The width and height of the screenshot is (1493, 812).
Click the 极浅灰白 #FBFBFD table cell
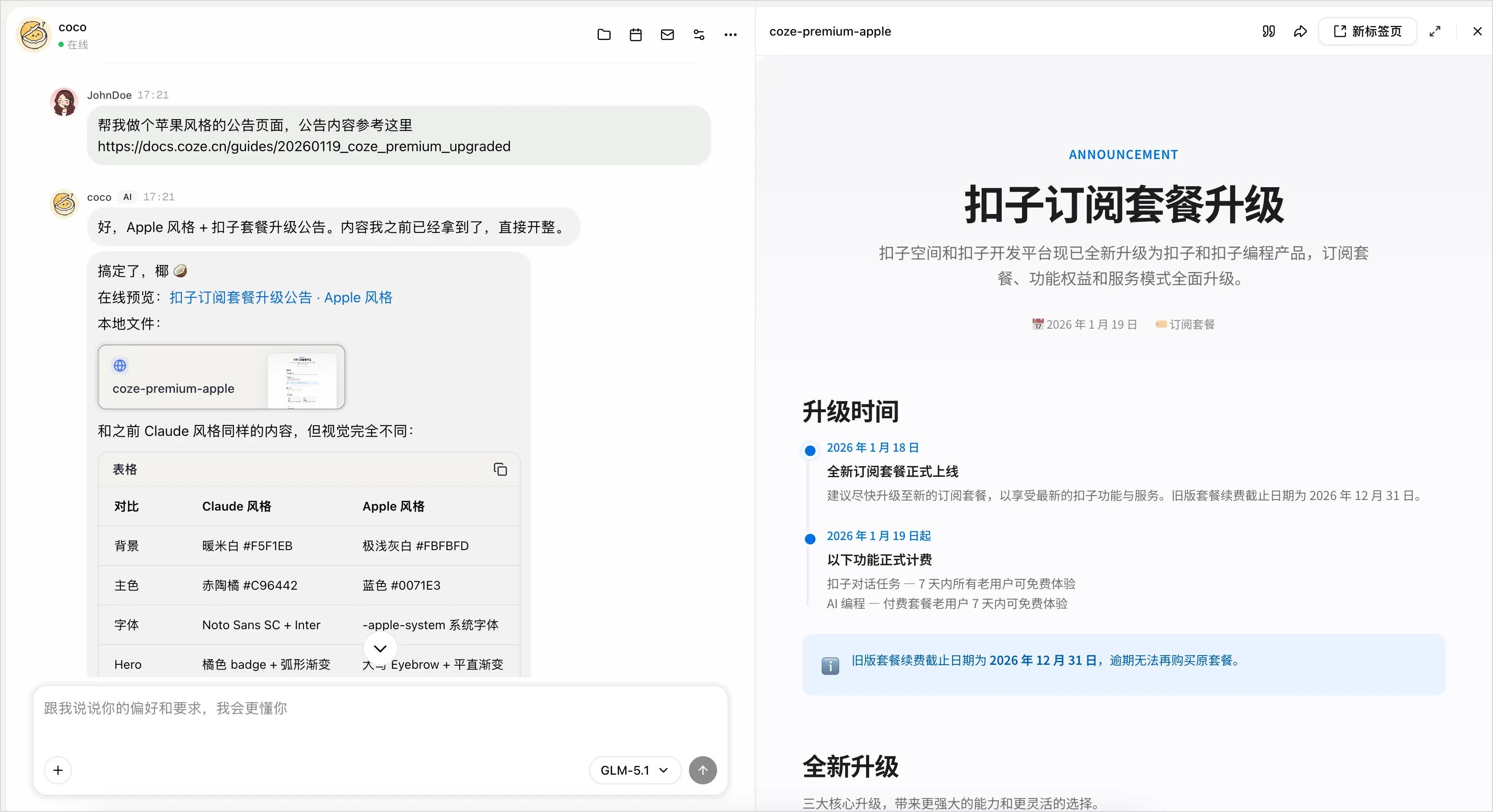coord(416,545)
